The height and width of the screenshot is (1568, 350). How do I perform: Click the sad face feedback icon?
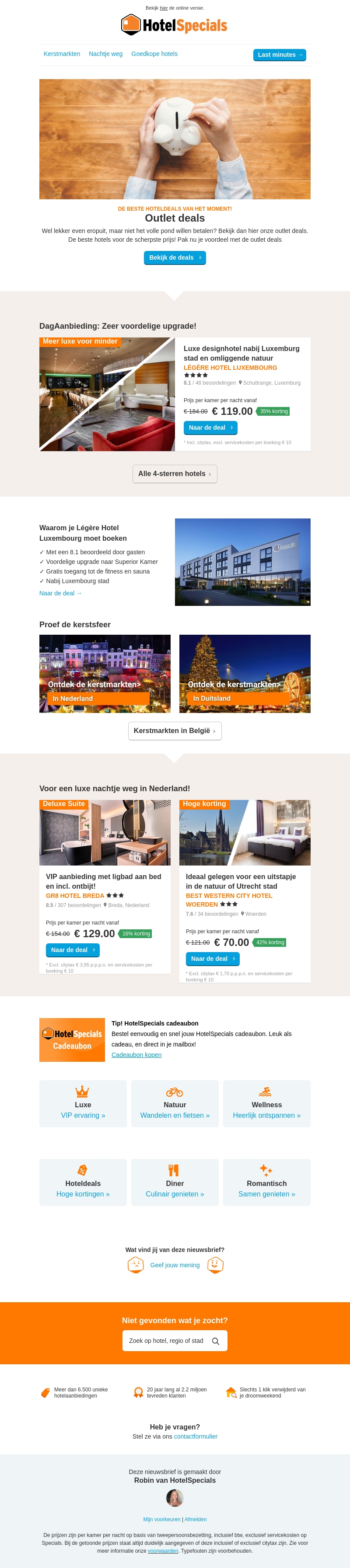pos(136,1265)
